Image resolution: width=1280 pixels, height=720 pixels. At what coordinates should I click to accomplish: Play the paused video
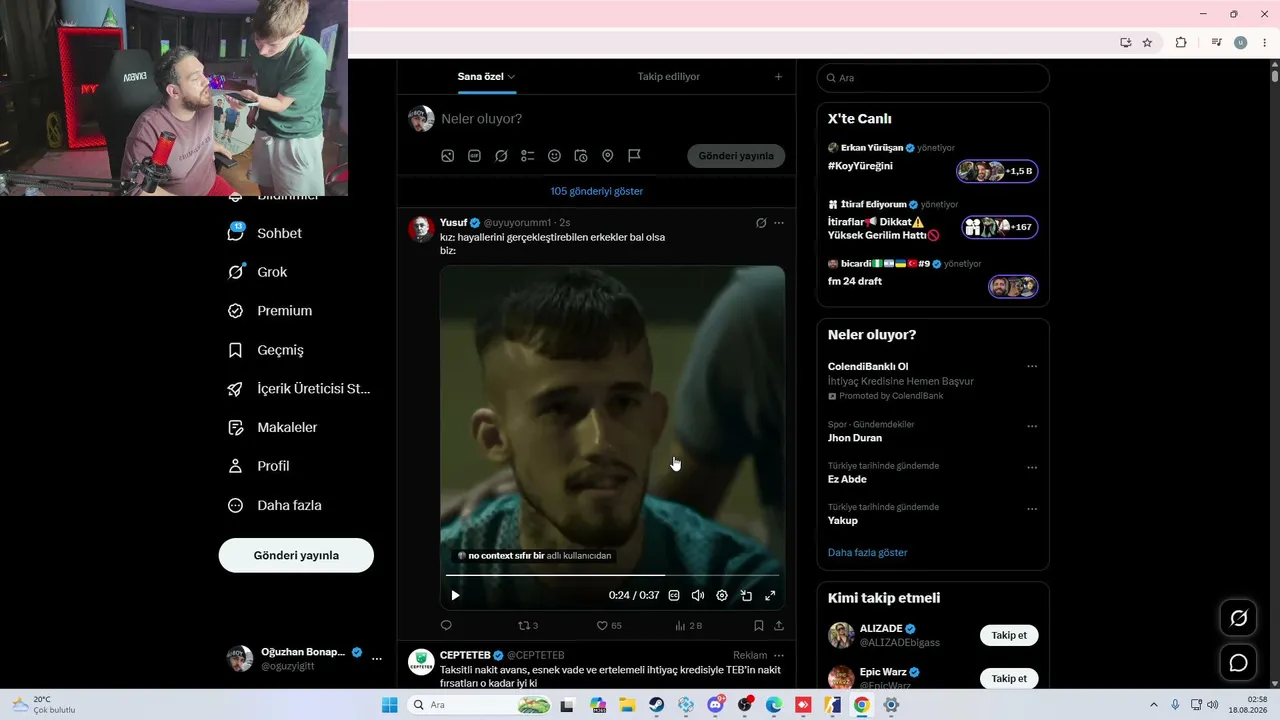[x=455, y=596]
